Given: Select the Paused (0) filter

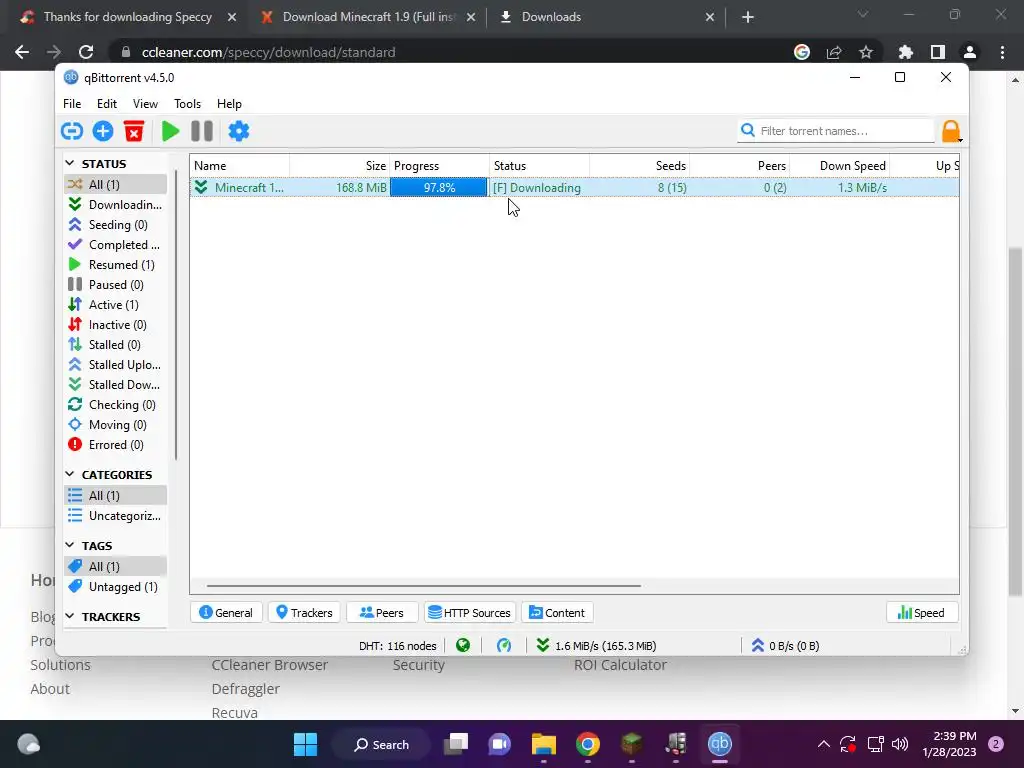Looking at the screenshot, I should coord(116,285).
